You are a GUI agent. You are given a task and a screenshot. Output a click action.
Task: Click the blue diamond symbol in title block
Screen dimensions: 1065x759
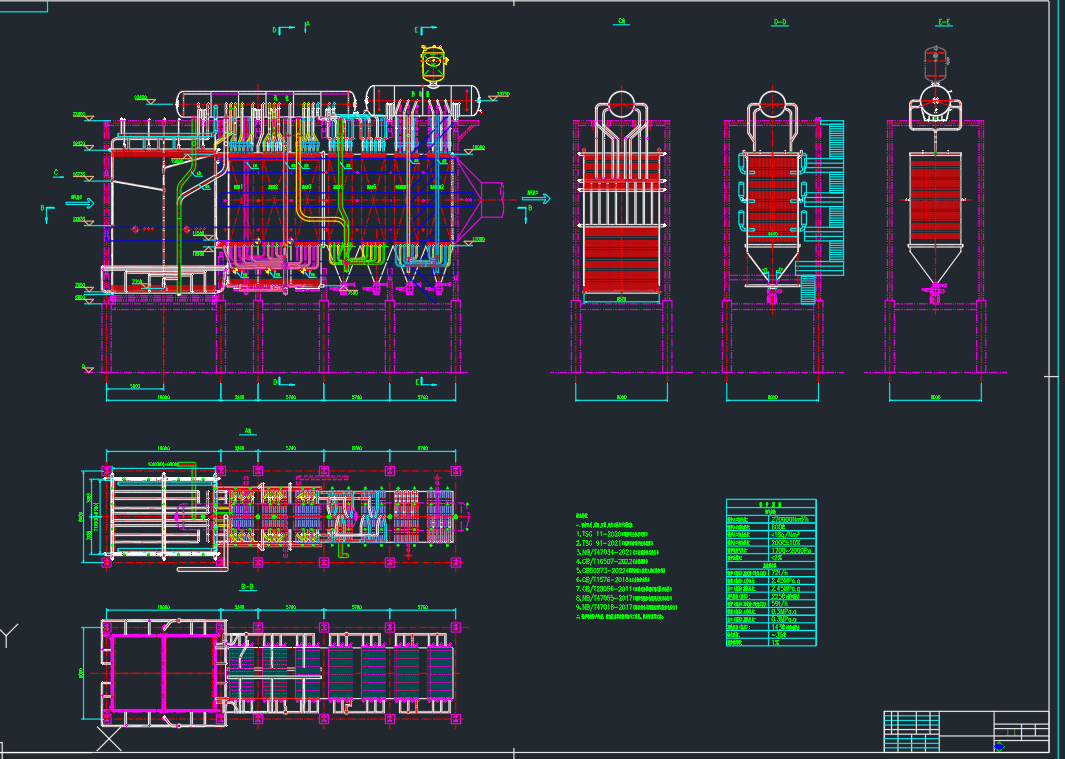click(1000, 745)
